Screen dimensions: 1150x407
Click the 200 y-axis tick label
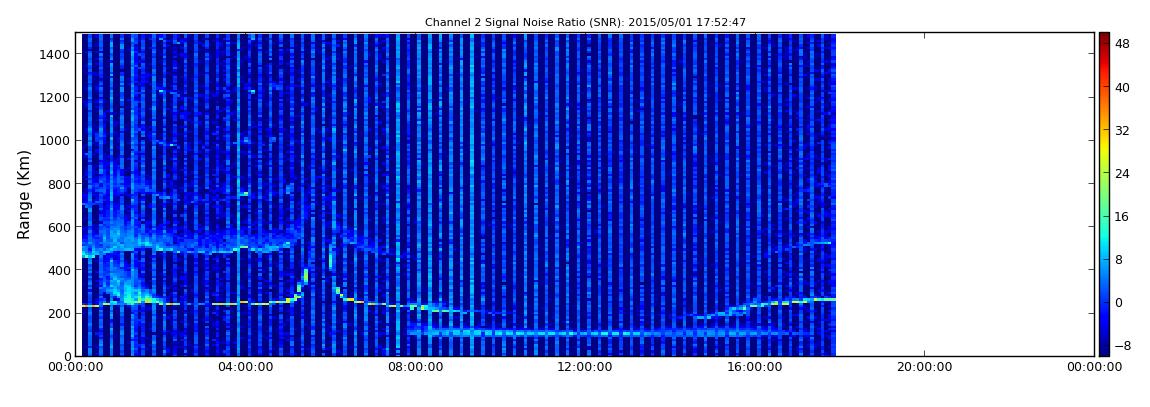coord(59,313)
